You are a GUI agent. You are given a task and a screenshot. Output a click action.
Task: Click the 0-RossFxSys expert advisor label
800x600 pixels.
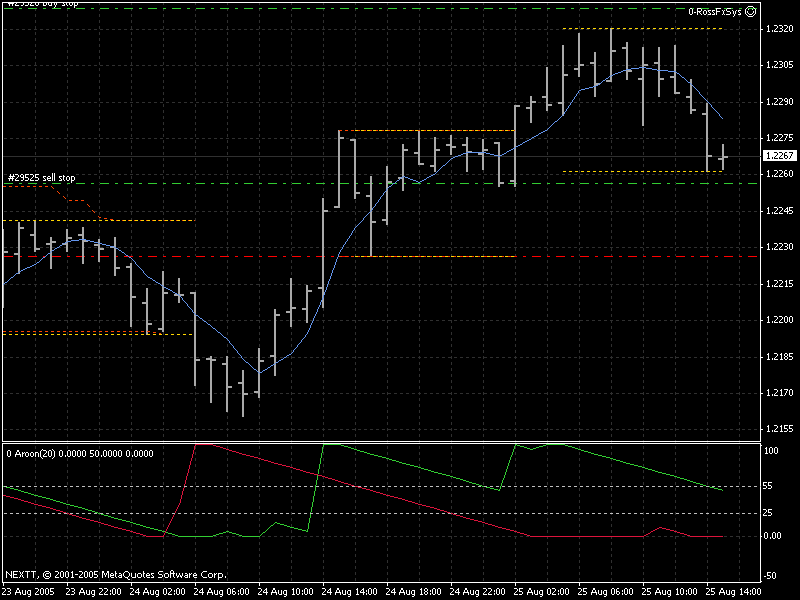[x=715, y=12]
